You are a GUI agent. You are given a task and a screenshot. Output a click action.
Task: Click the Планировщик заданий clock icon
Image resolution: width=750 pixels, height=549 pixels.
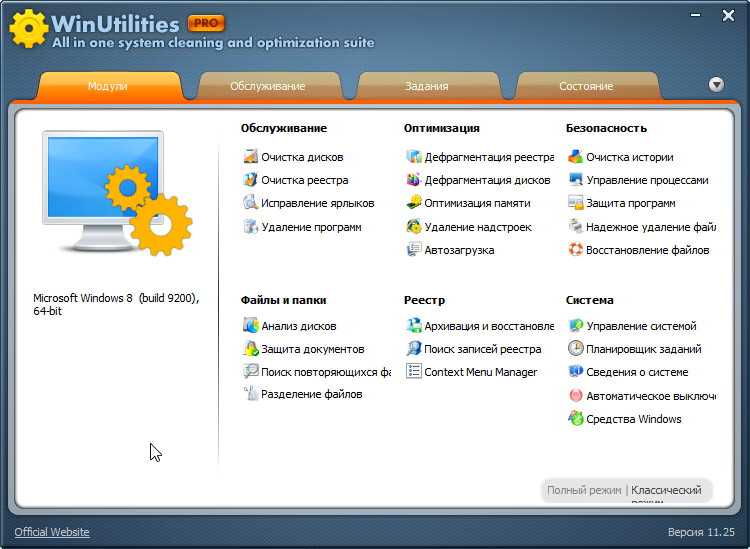point(575,349)
